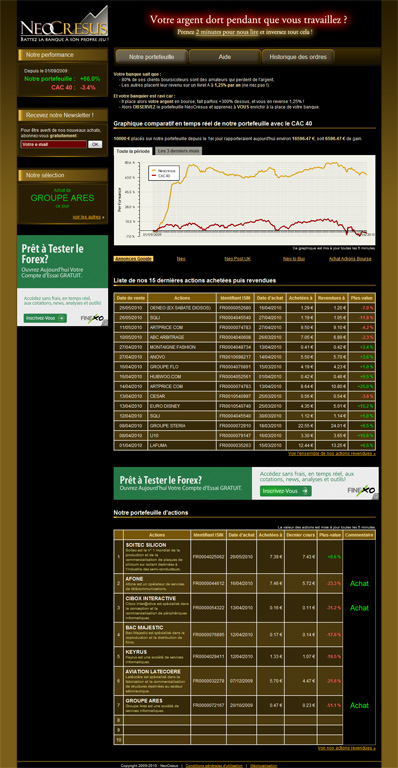Click the OK newsletter button
398x768 pixels.
pyautogui.click(x=95, y=144)
